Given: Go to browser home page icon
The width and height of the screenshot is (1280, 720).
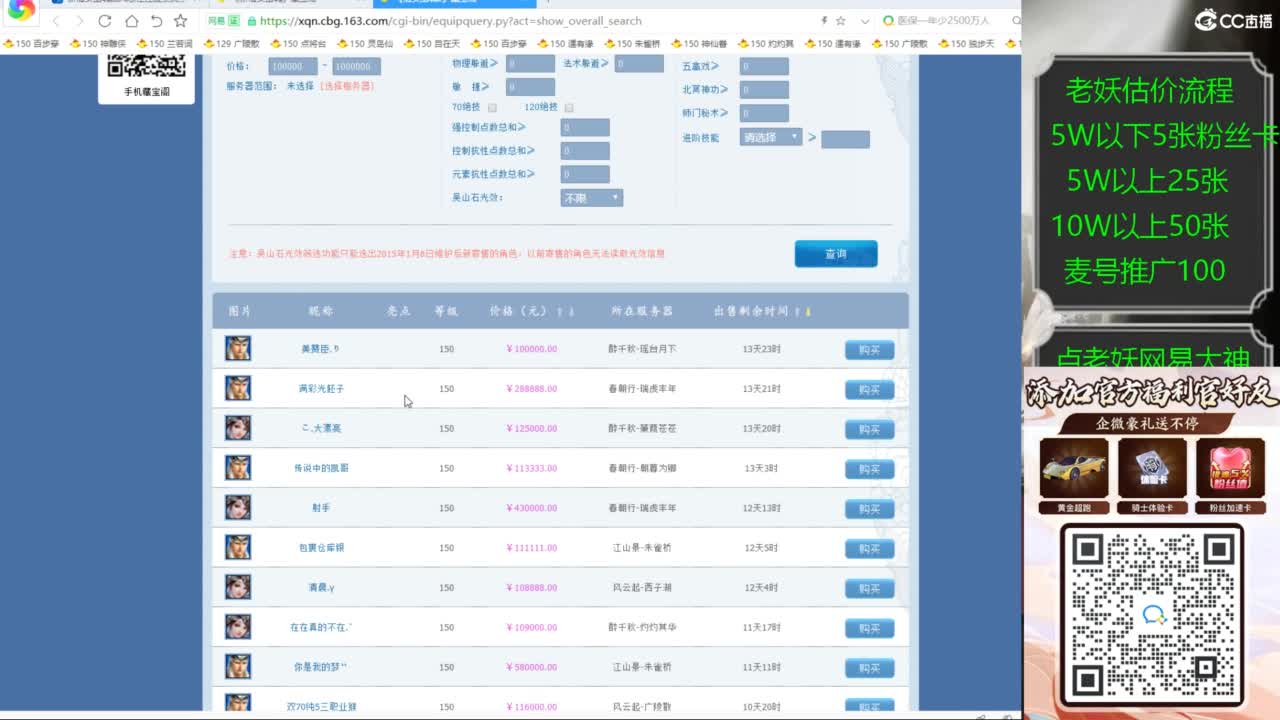Looking at the screenshot, I should click(x=131, y=21).
